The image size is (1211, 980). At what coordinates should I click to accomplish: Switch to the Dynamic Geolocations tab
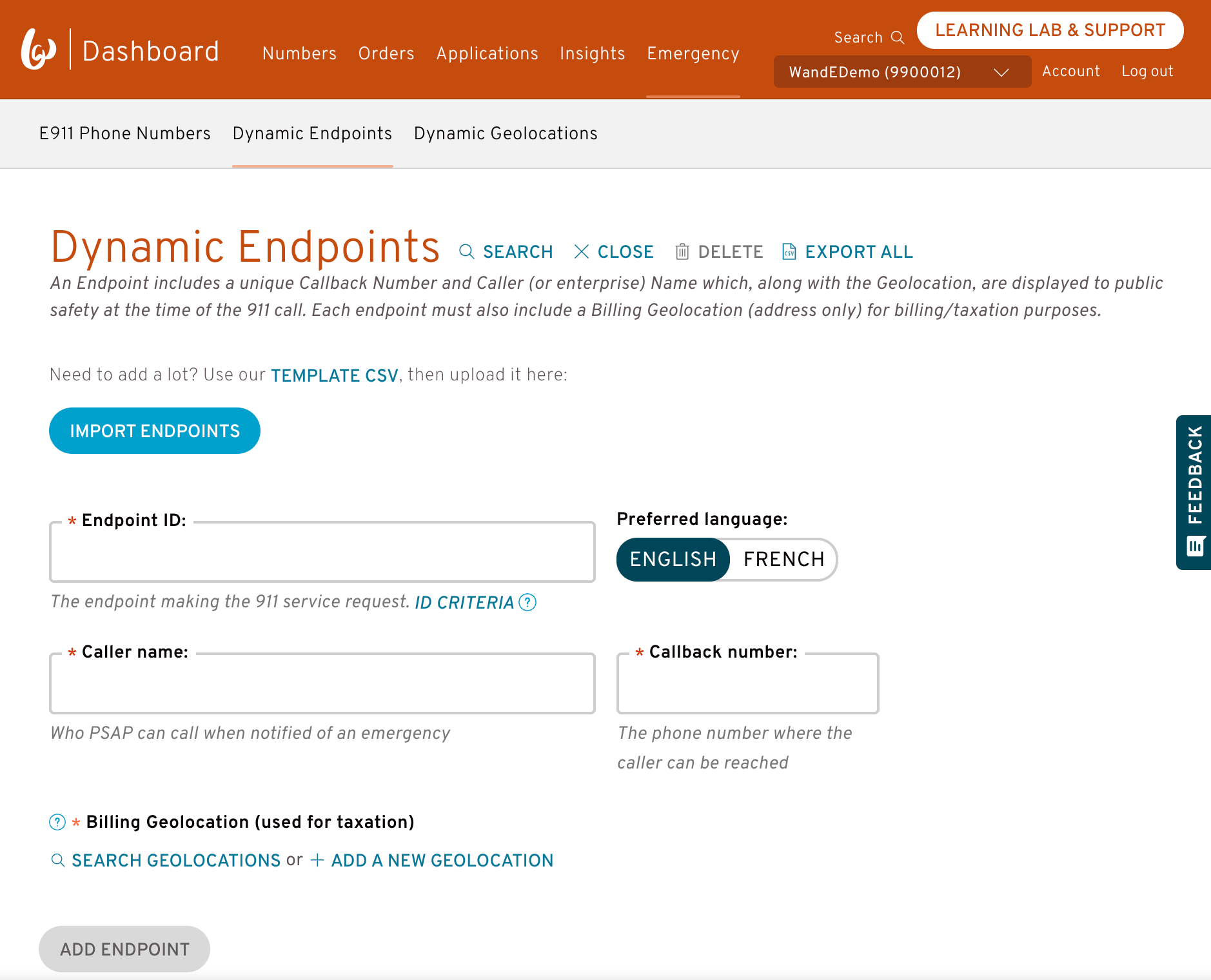[x=505, y=133]
